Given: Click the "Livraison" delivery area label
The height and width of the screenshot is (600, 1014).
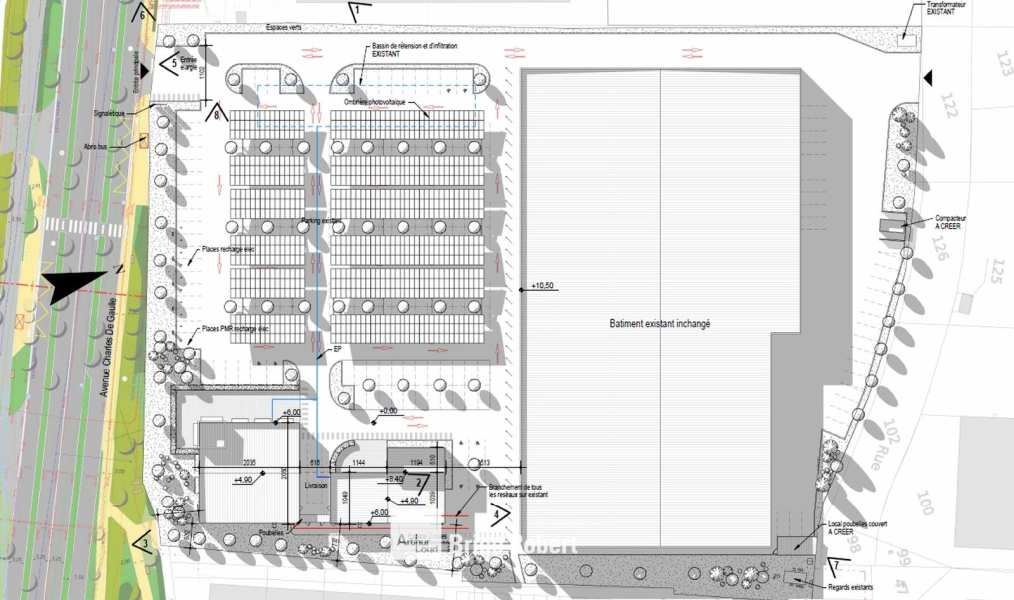Looking at the screenshot, I should (x=317, y=484).
